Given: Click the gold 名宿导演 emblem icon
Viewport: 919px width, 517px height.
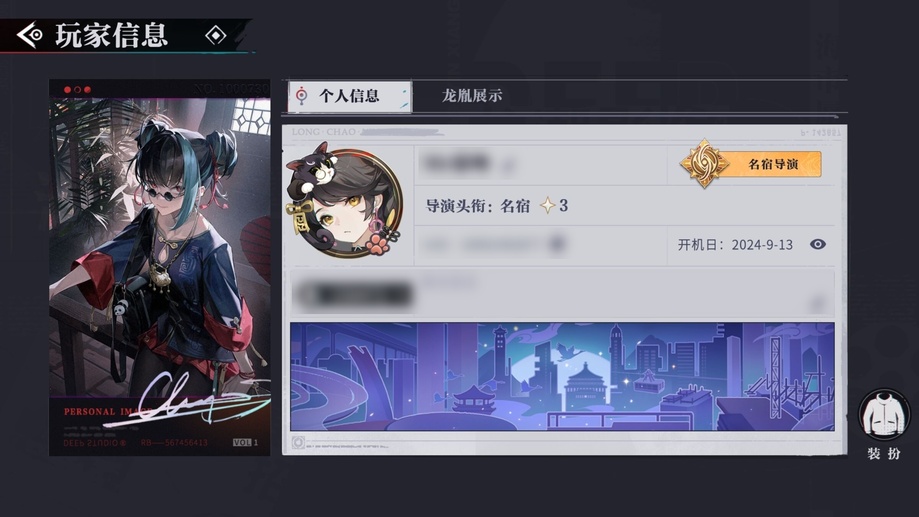Looking at the screenshot, I should pos(705,164).
